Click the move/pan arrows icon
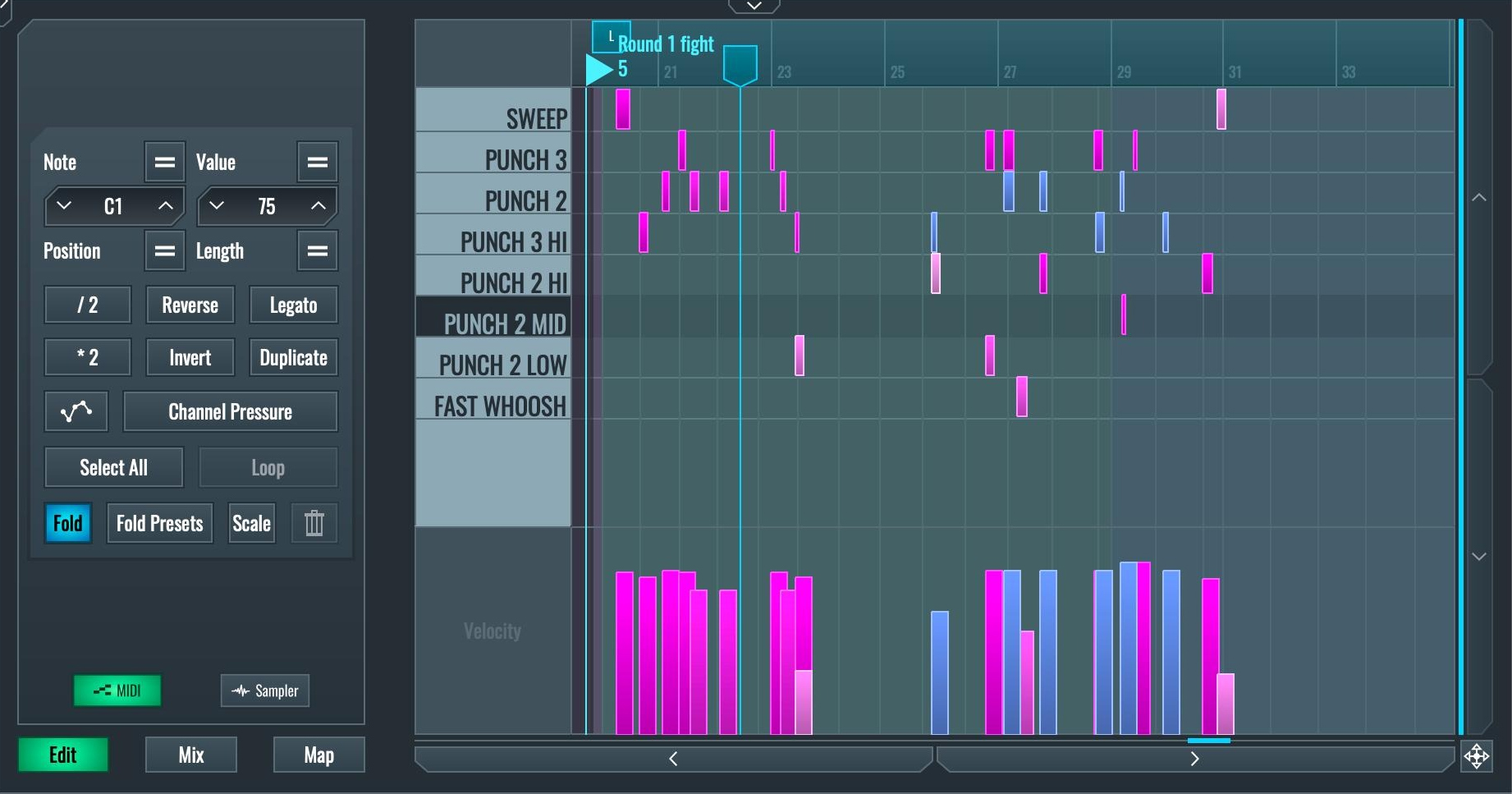Viewport: 1512px width, 794px height. click(x=1476, y=756)
